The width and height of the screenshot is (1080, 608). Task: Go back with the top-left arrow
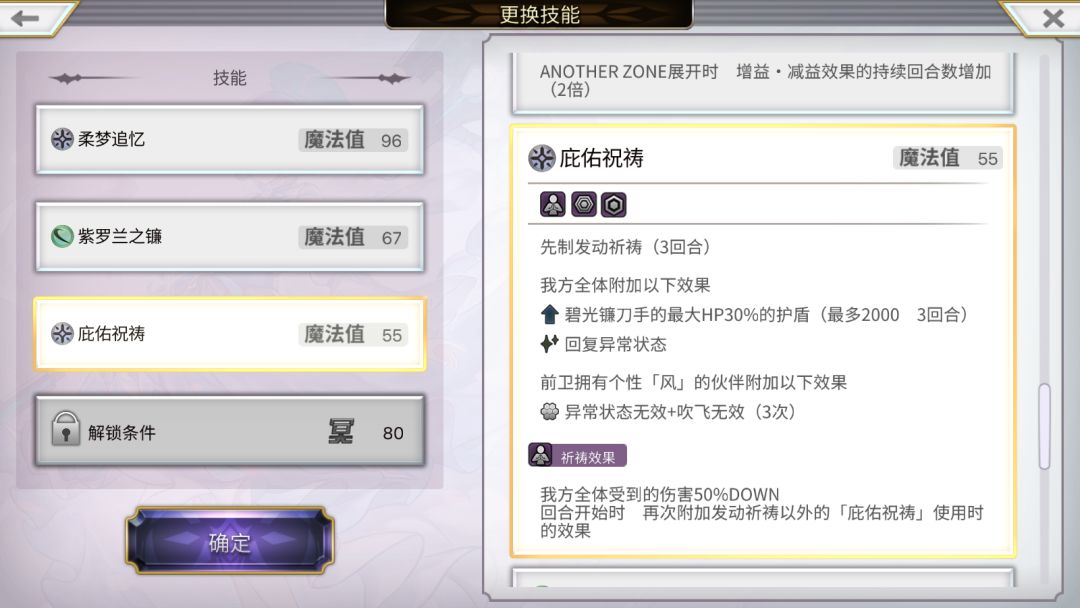pyautogui.click(x=26, y=18)
